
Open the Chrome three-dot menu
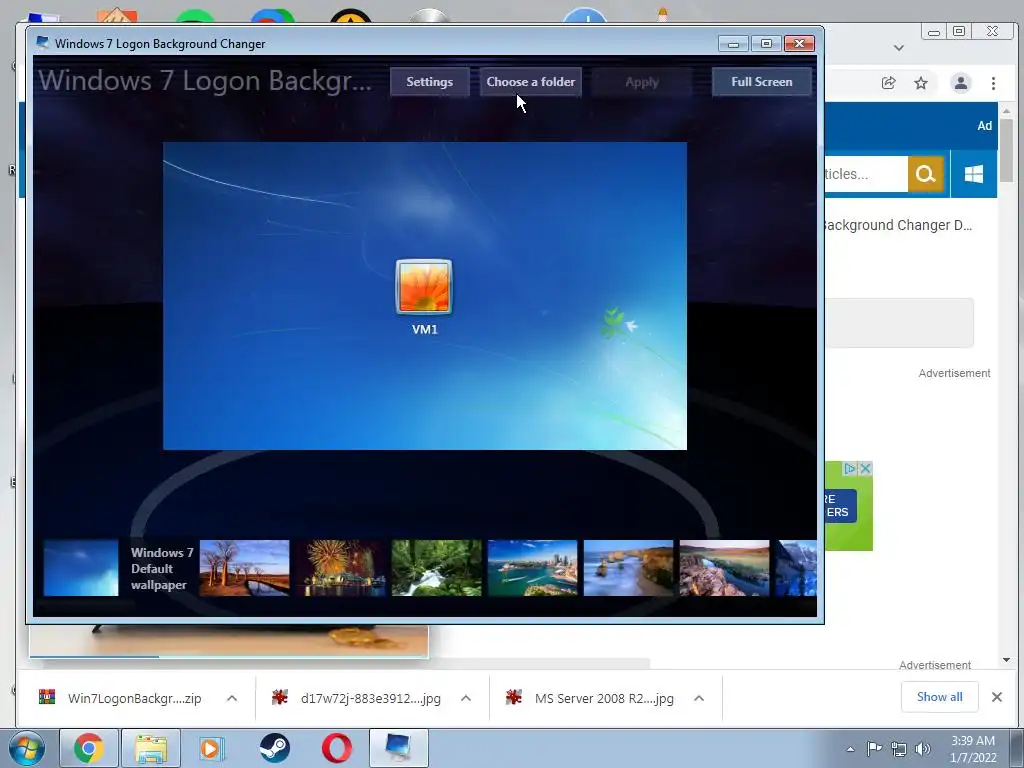click(x=993, y=83)
